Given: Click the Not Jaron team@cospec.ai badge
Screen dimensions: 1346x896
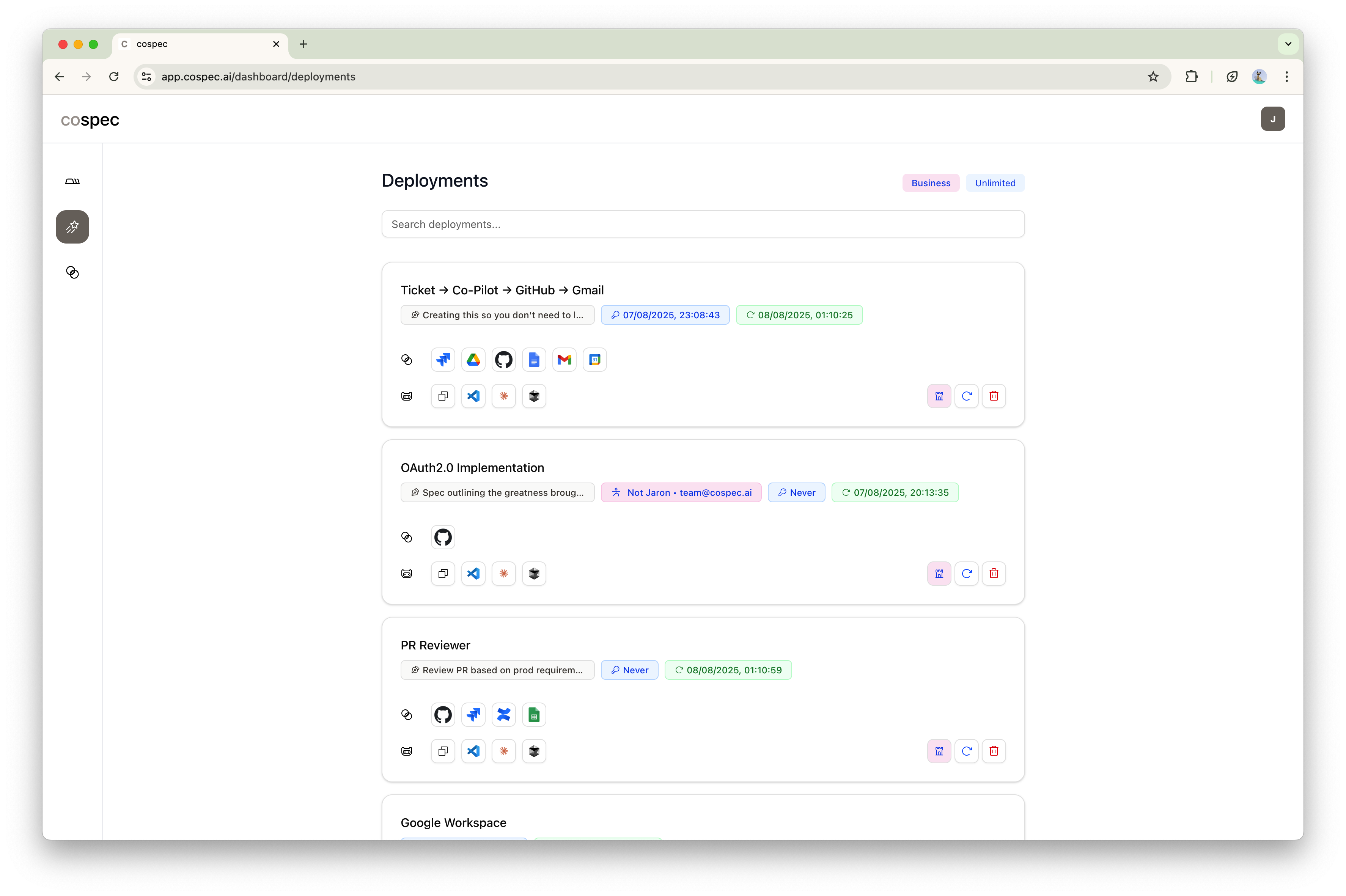Looking at the screenshot, I should (681, 492).
